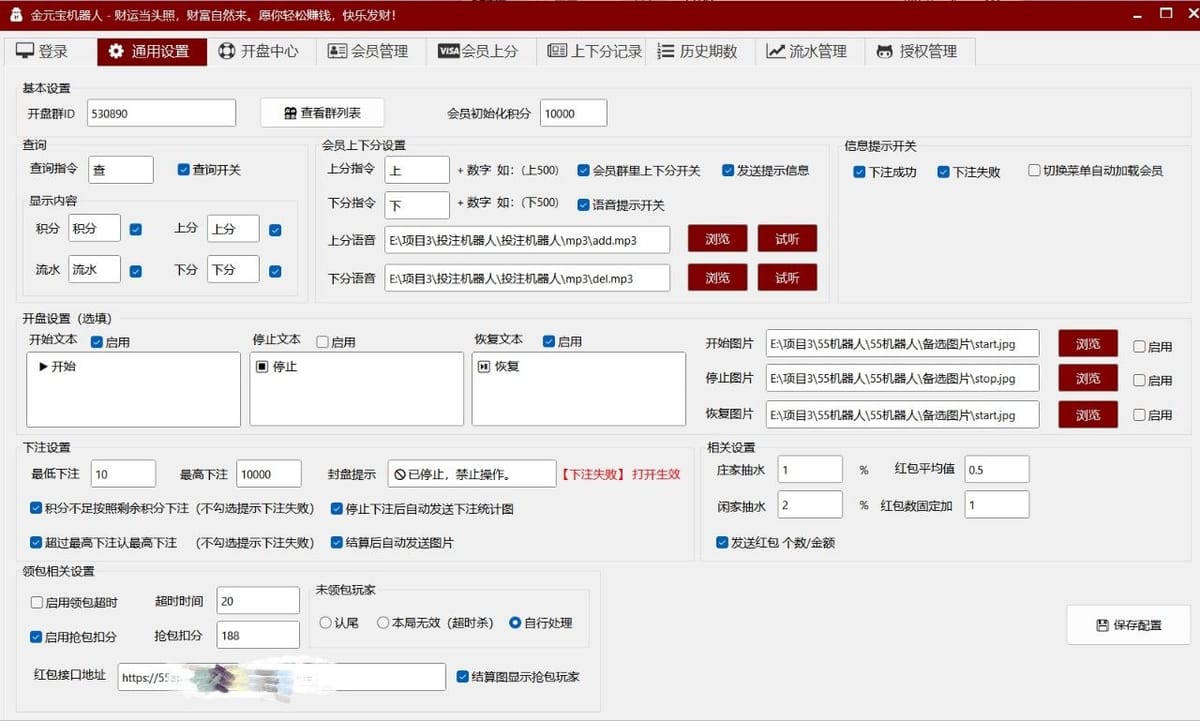Switch to the 开盘中心 tab

[262, 51]
